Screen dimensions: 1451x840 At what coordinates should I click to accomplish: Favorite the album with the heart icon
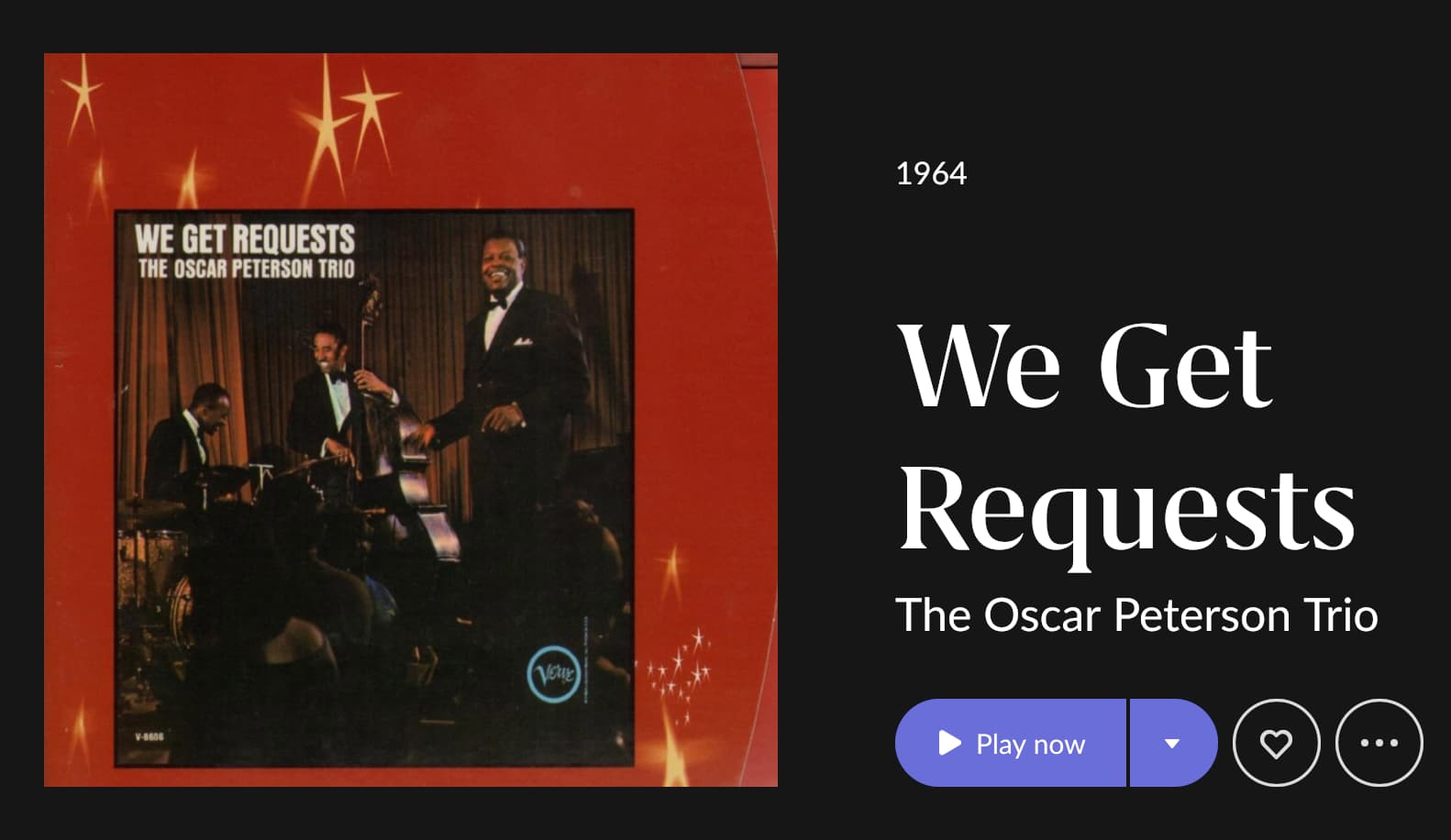point(1276,743)
